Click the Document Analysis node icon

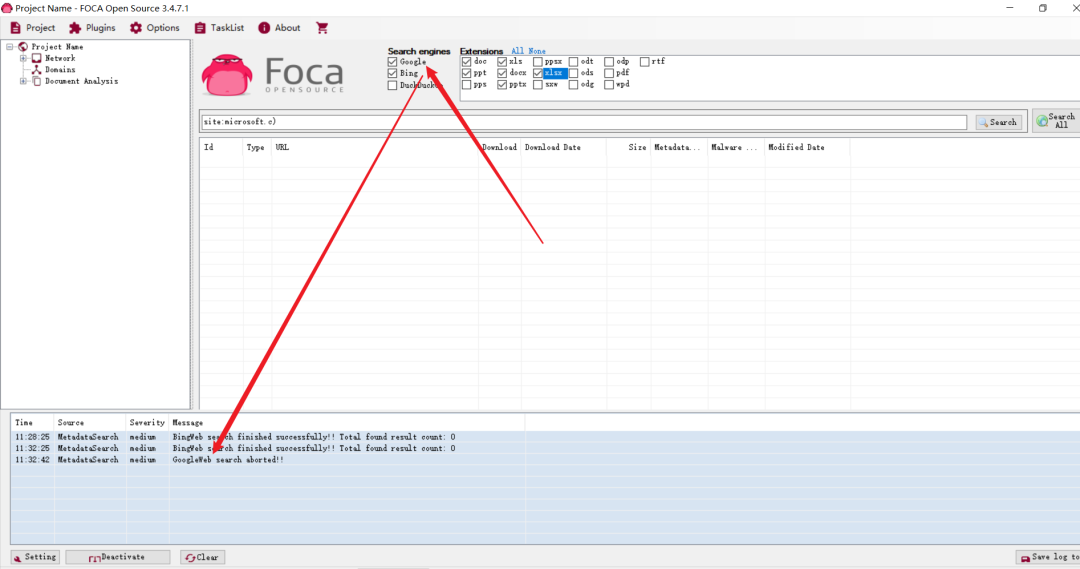tap(37, 81)
